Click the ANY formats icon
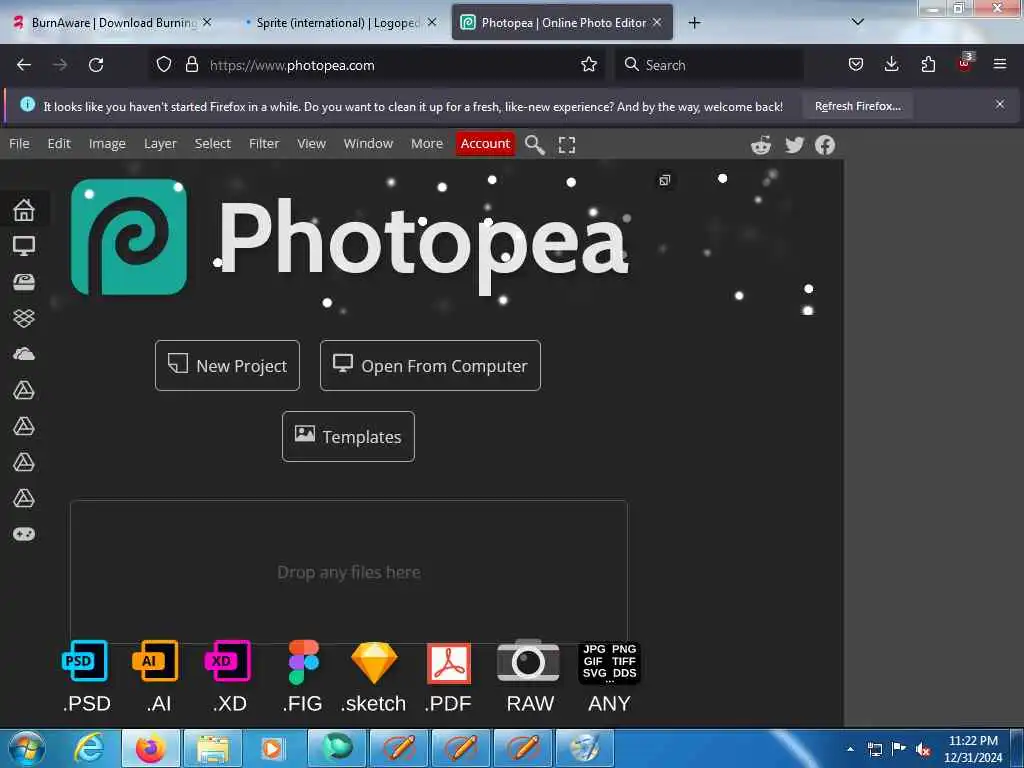This screenshot has height=768, width=1024. coord(609,663)
